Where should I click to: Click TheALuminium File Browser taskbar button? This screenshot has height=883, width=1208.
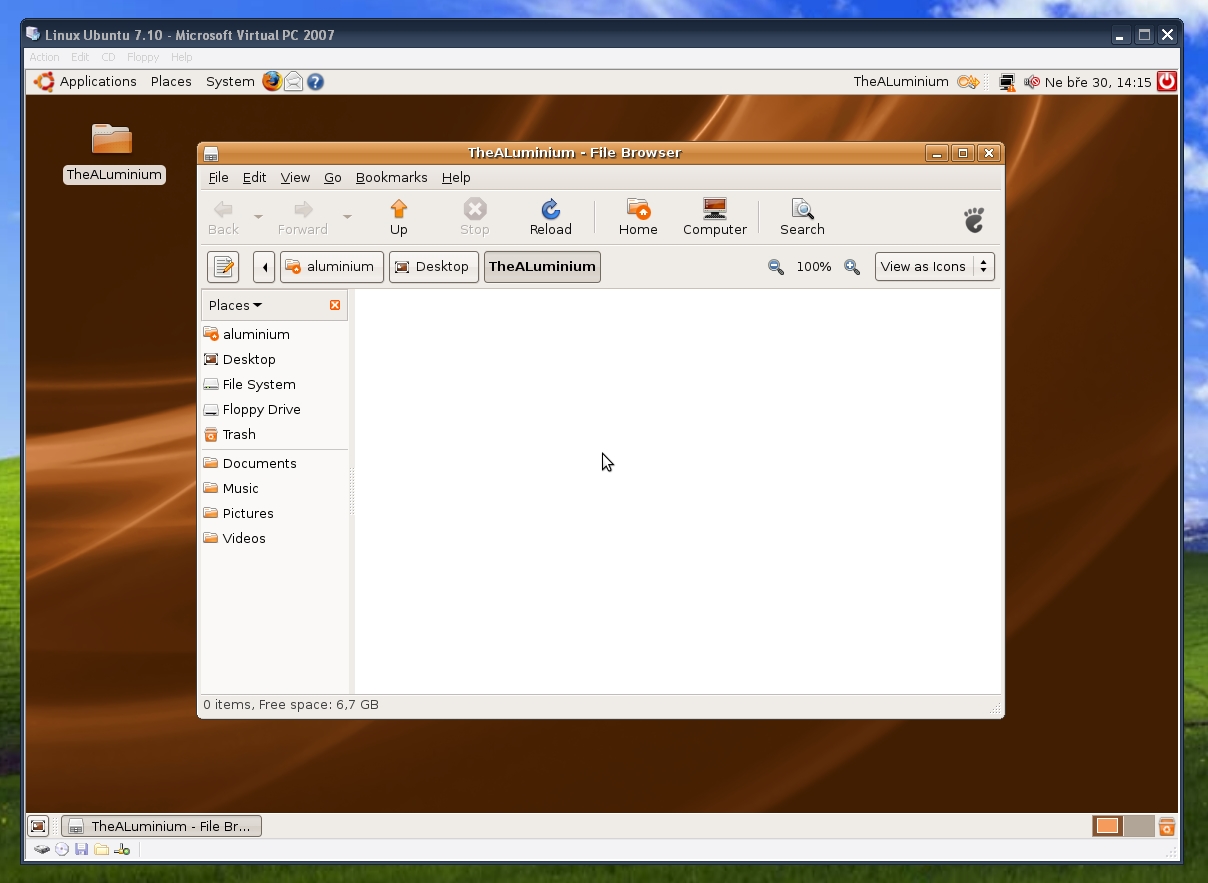161,826
